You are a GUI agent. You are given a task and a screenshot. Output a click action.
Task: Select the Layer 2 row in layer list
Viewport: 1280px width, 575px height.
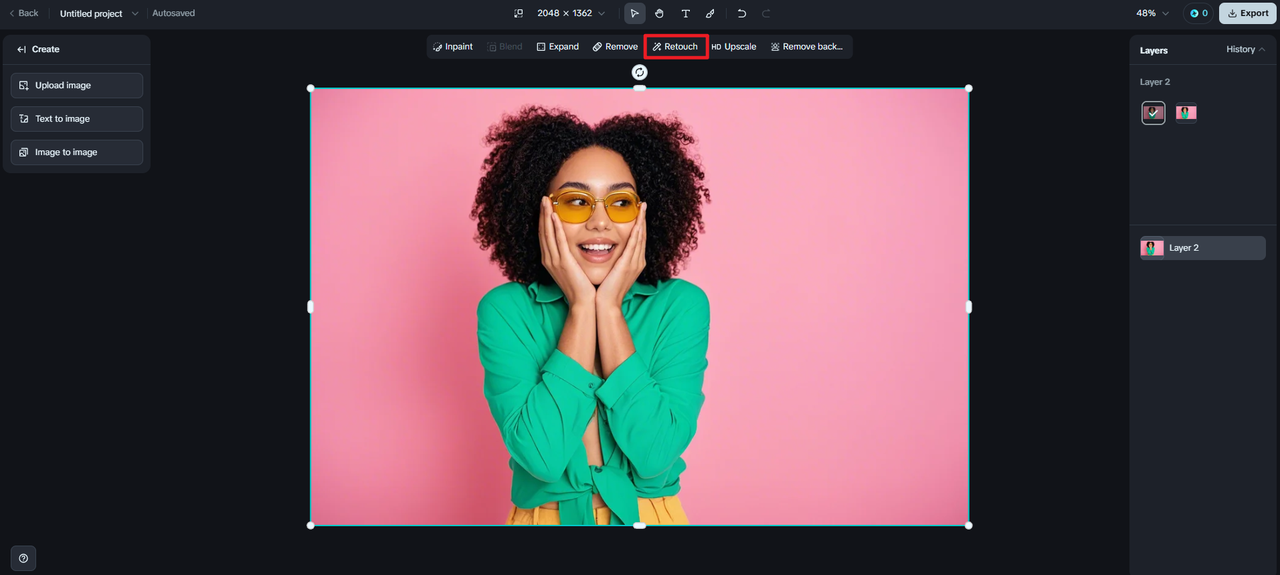click(1203, 248)
